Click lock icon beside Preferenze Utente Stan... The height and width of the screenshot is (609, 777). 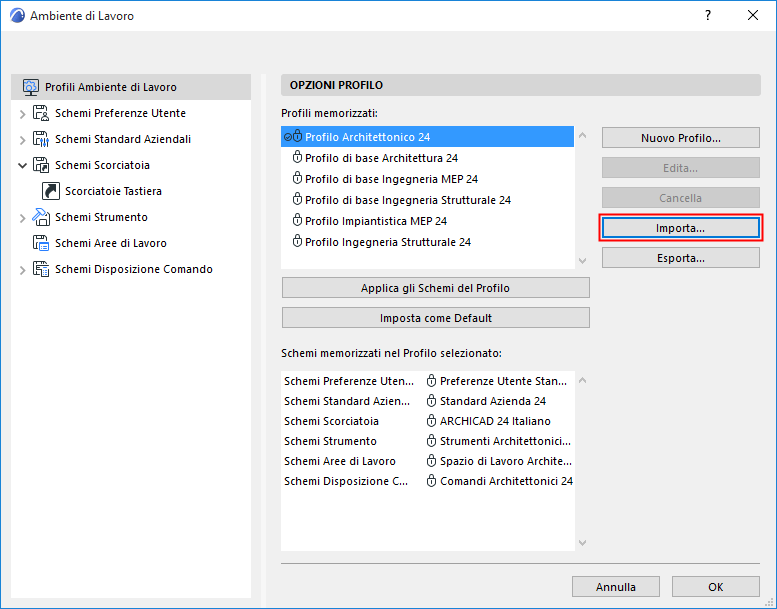(x=432, y=381)
